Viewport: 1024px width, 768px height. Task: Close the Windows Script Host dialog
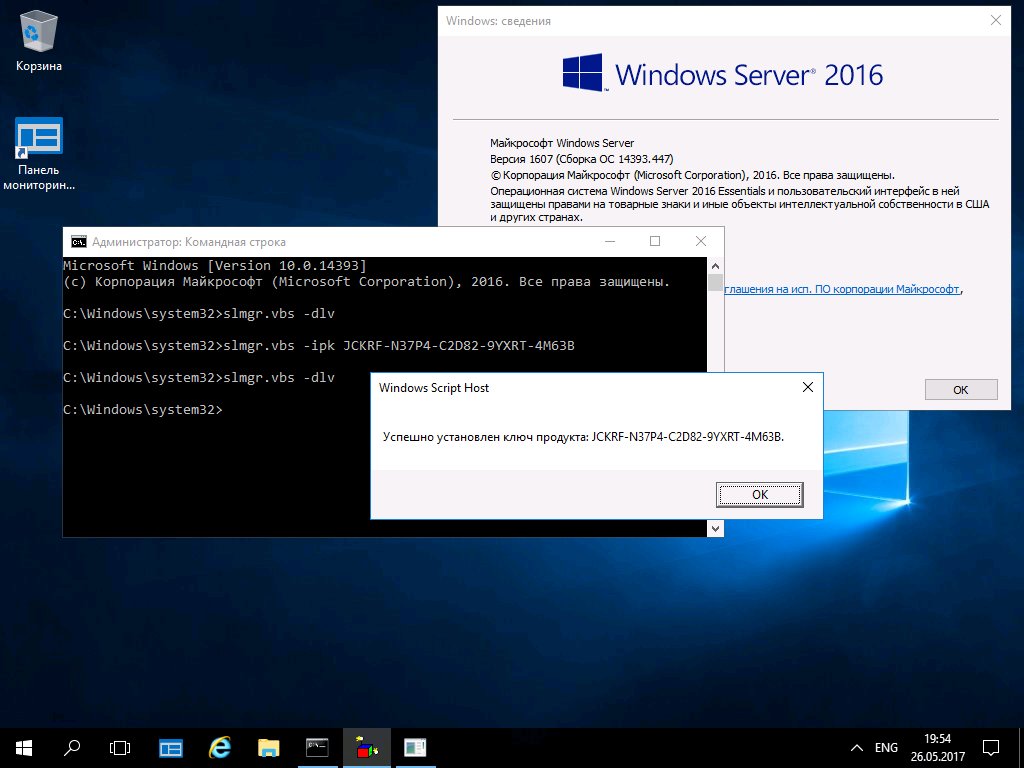[808, 387]
